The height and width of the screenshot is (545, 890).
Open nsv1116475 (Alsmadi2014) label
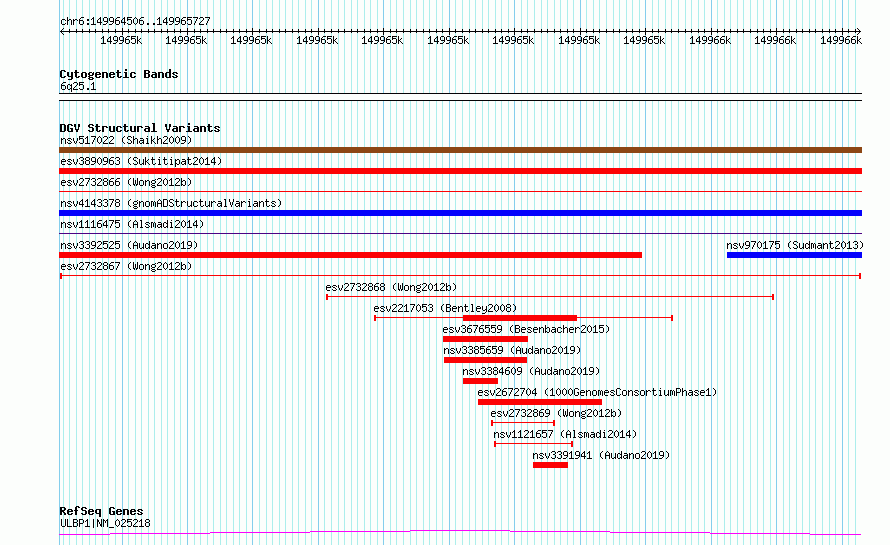point(132,224)
